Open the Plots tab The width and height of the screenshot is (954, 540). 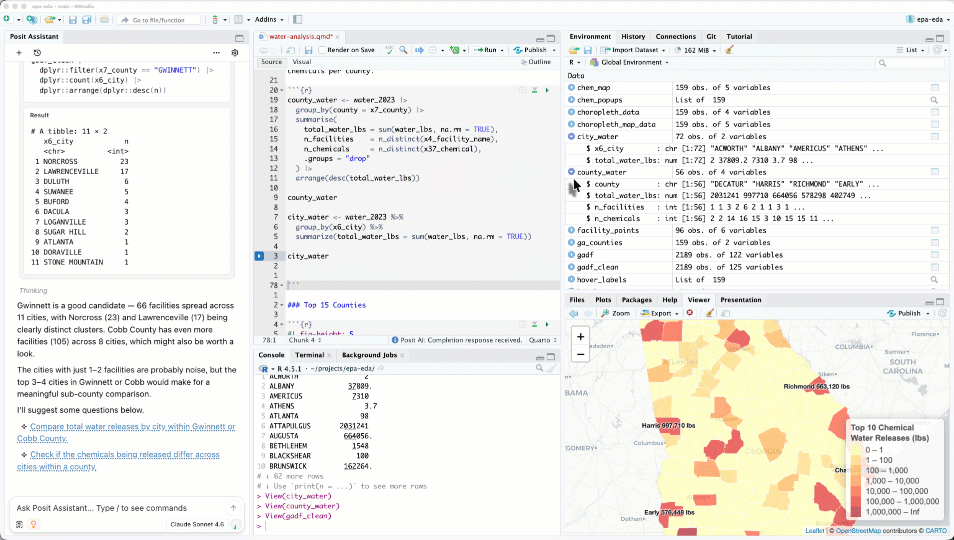click(x=603, y=300)
